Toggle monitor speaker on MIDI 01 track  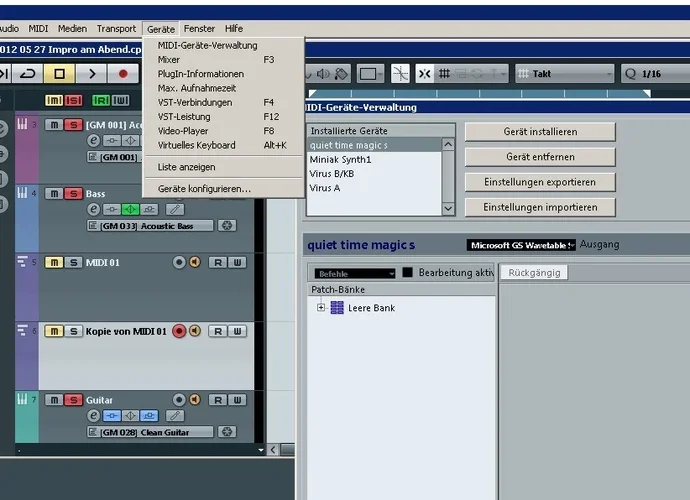click(195, 262)
